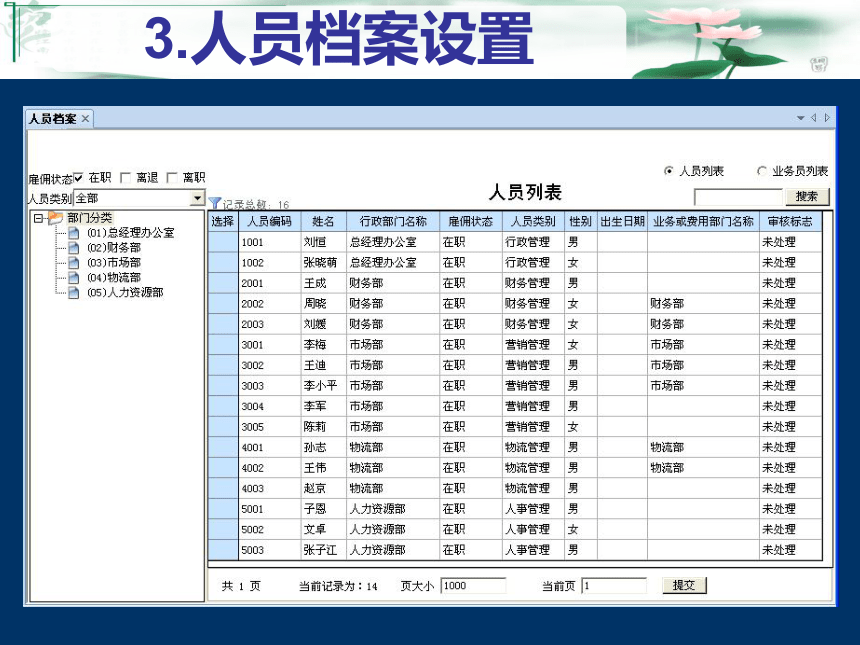Click the document icon for (05)人力资源部
This screenshot has height=645, width=860.
(74, 292)
